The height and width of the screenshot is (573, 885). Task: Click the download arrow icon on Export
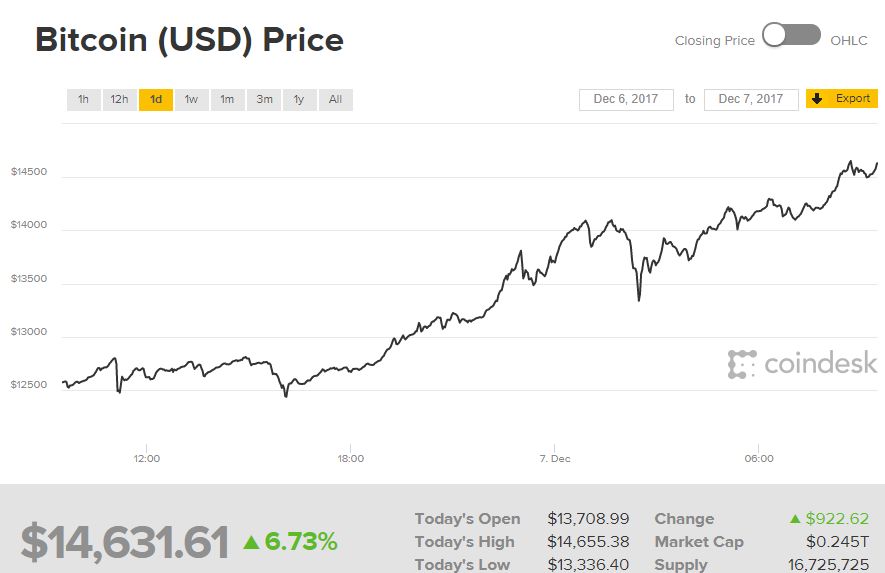(x=817, y=98)
